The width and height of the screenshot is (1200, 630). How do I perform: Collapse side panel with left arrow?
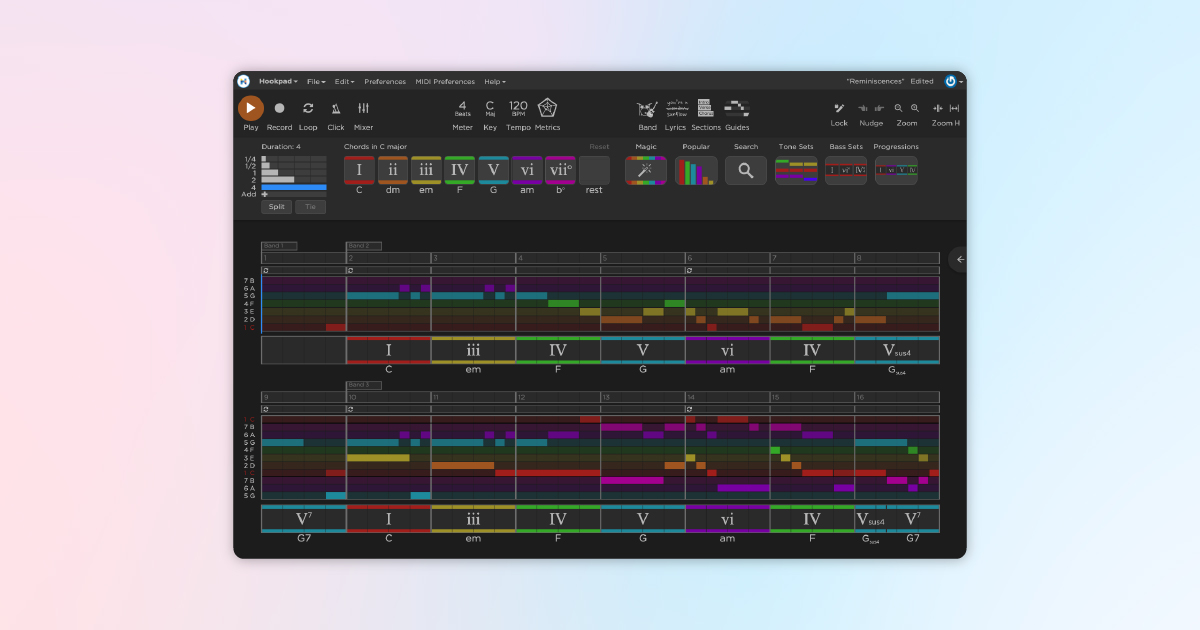coord(960,259)
